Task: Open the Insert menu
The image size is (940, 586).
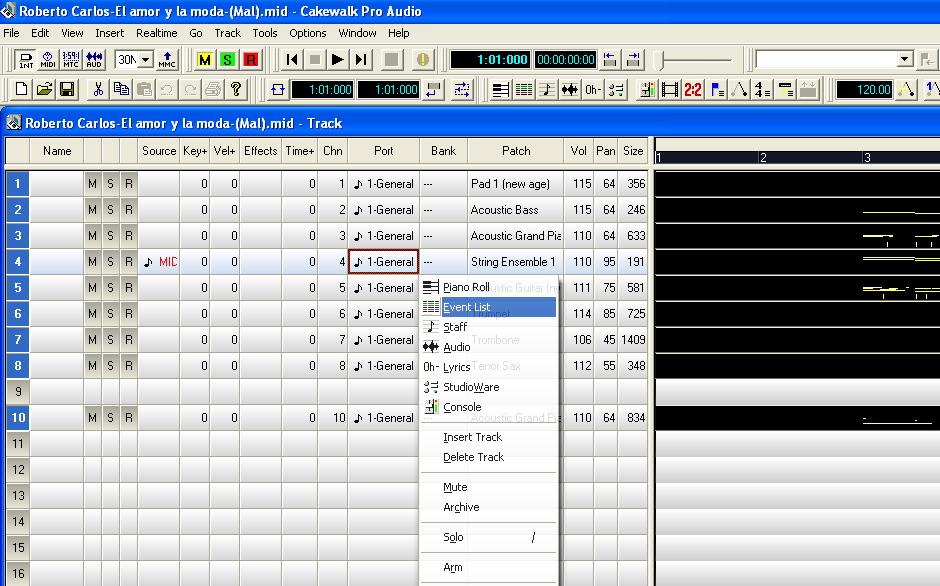Action: click(x=110, y=33)
